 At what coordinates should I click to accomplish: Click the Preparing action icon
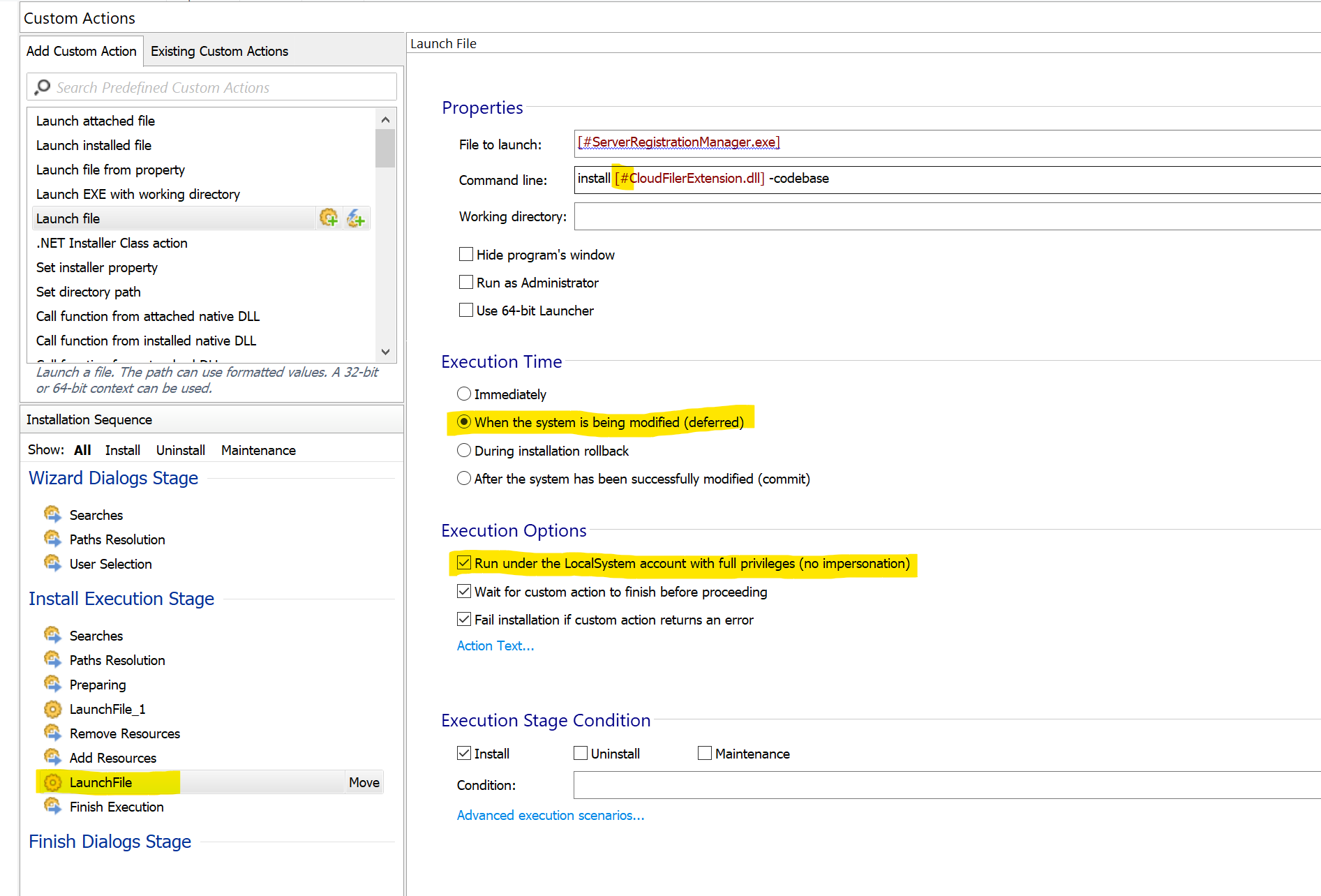pos(52,684)
